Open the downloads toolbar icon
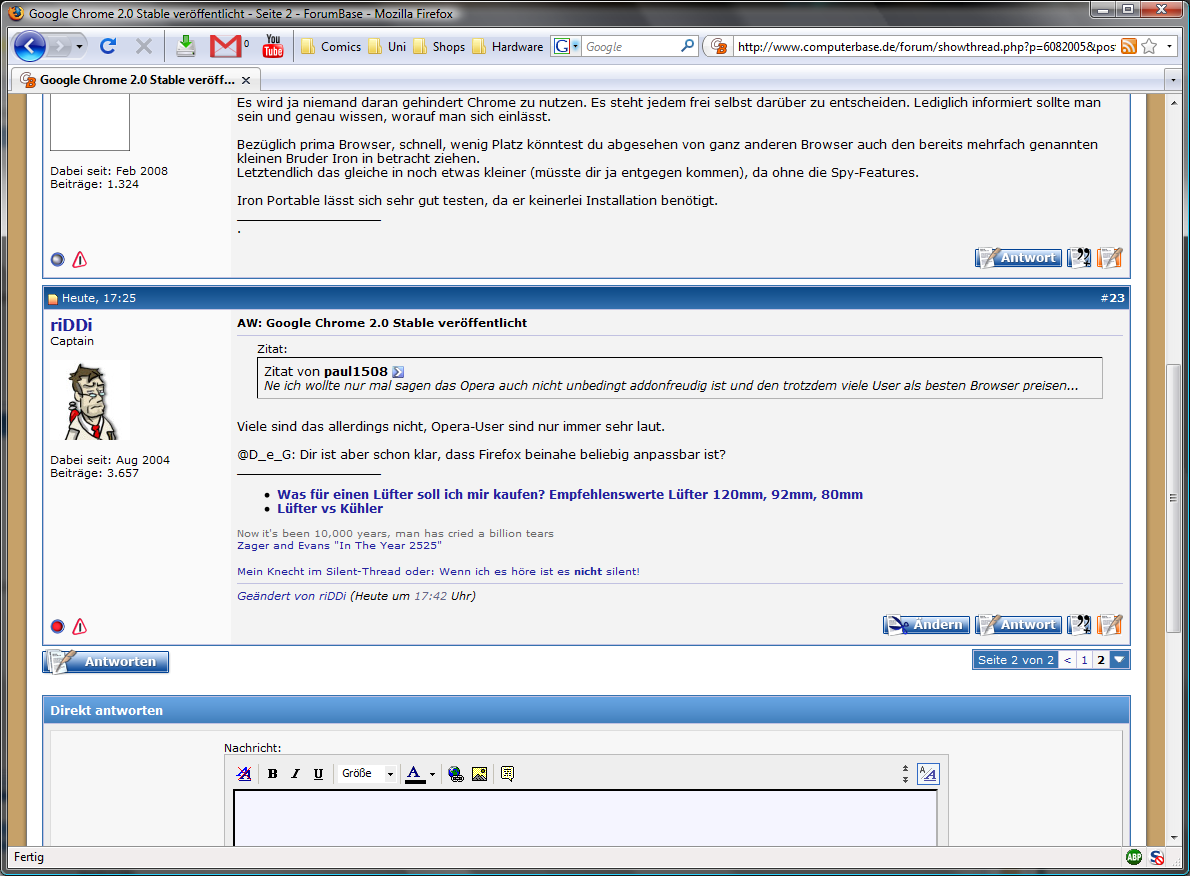This screenshot has width=1190, height=876. click(186, 46)
